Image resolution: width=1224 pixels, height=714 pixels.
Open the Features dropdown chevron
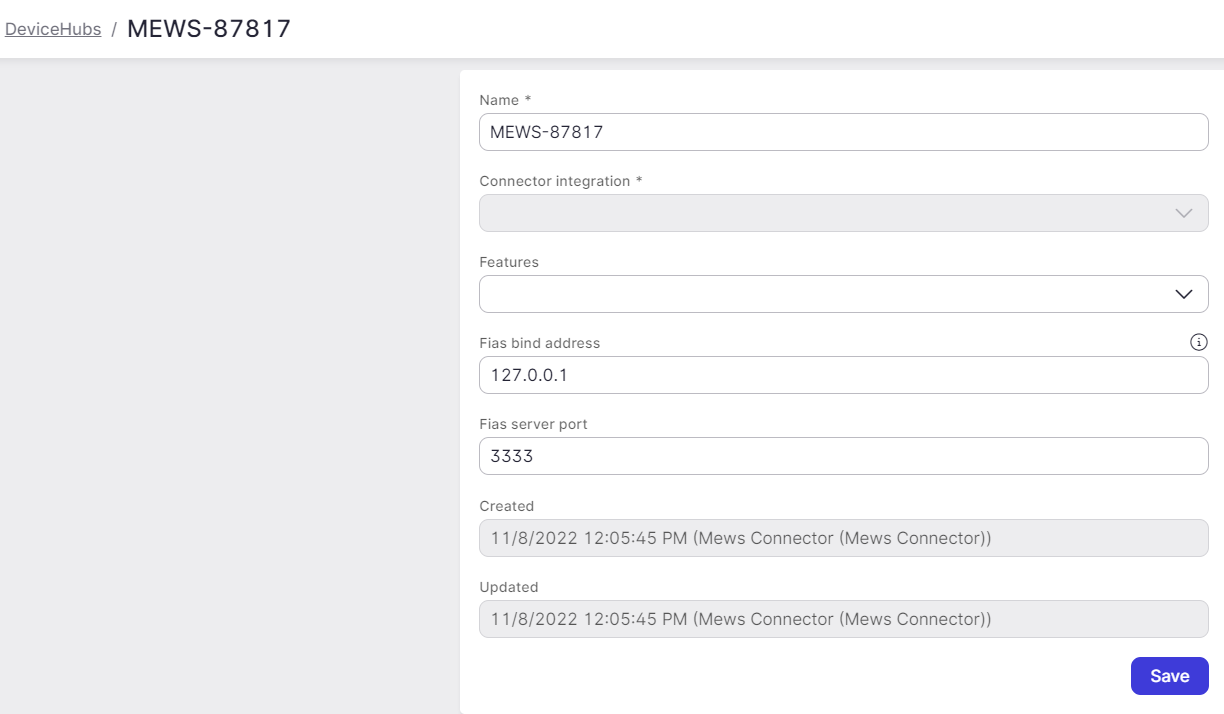(1183, 294)
